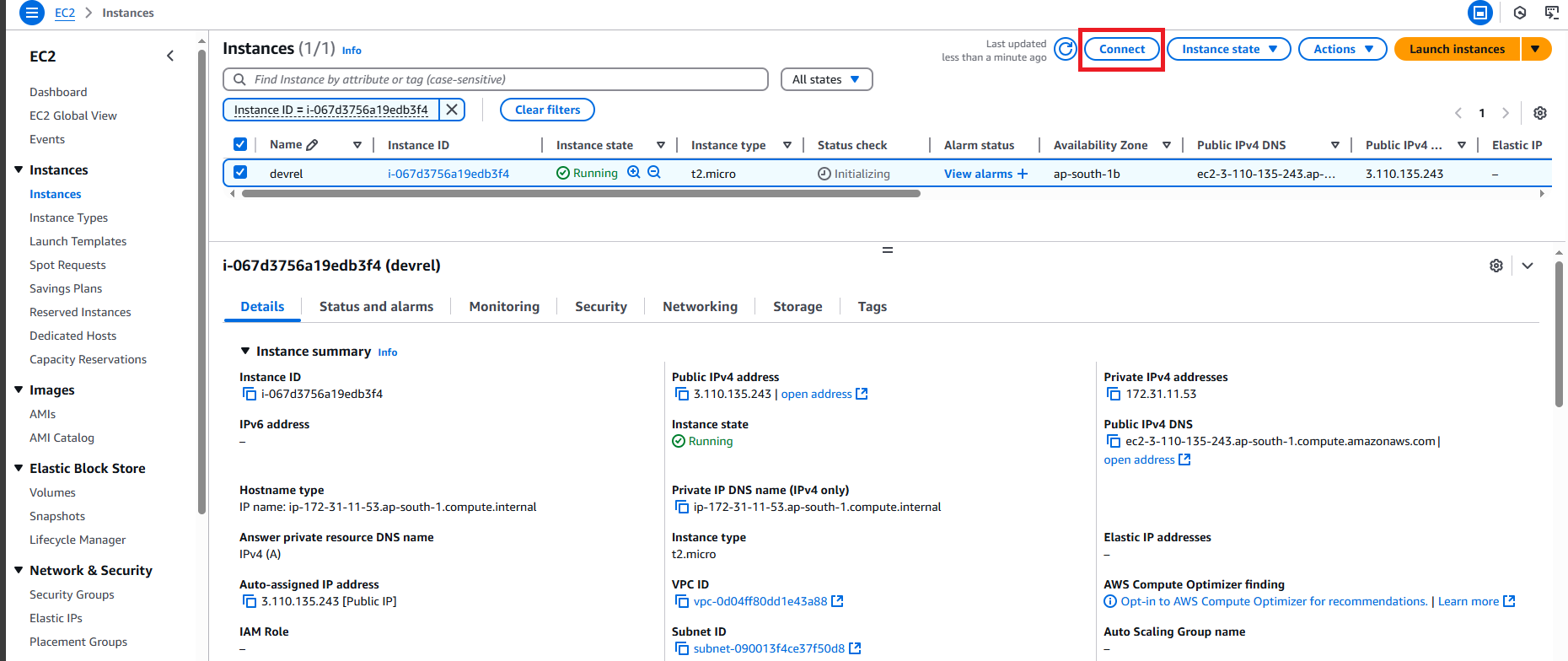
Task: Copy the Subnet ID
Action: pyautogui.click(x=682, y=648)
